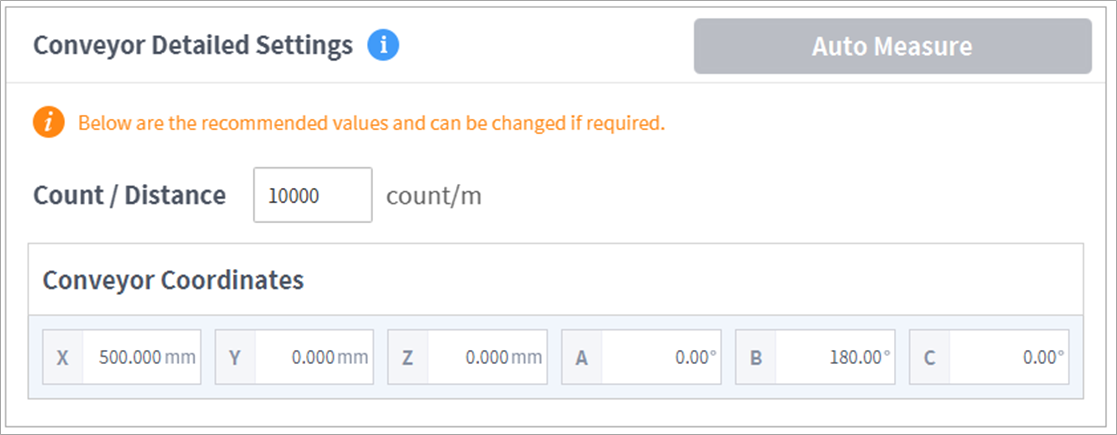Click the X coordinate value field

(x=140, y=357)
